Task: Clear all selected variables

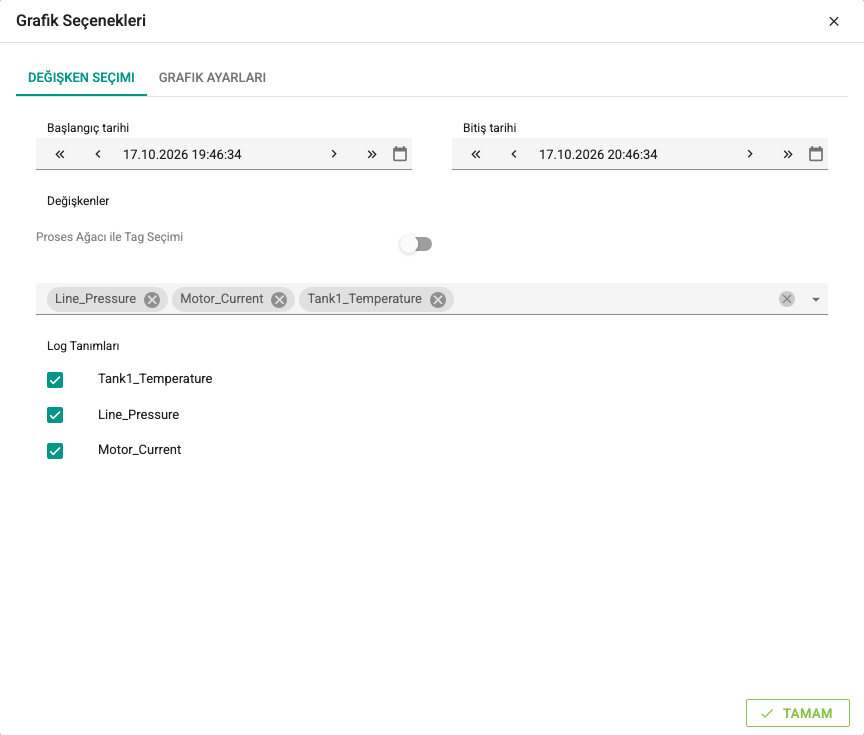Action: tap(787, 299)
